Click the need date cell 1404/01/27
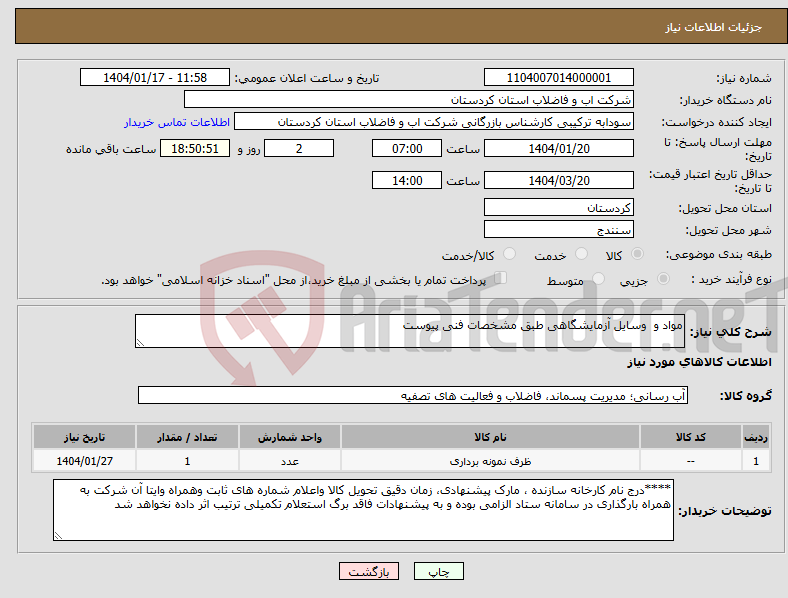The width and height of the screenshot is (788, 598). click(x=84, y=461)
